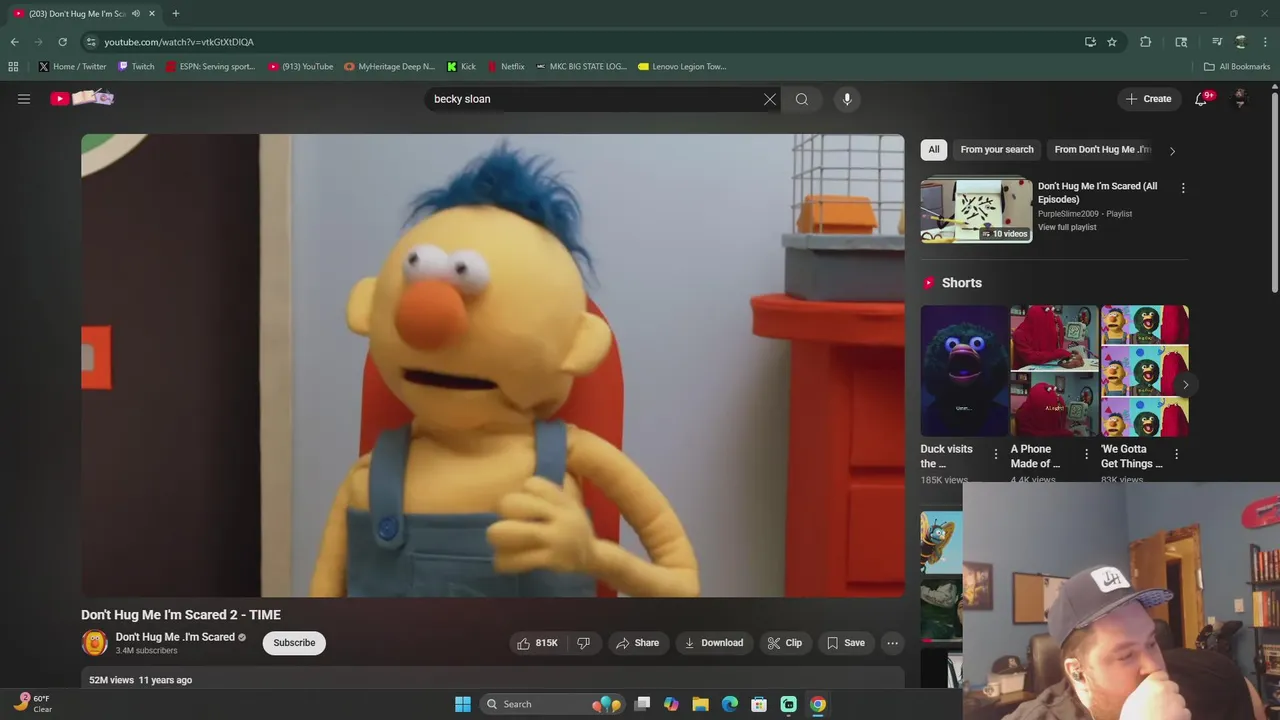View site information icon in address bar
This screenshot has height=720, width=1280.
tap(91, 42)
